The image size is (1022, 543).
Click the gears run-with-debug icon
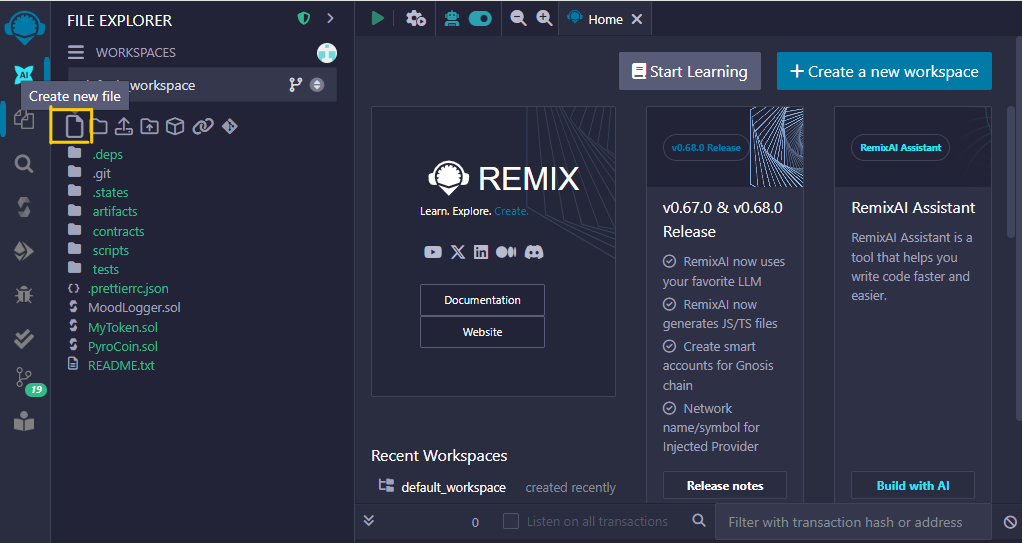point(416,18)
